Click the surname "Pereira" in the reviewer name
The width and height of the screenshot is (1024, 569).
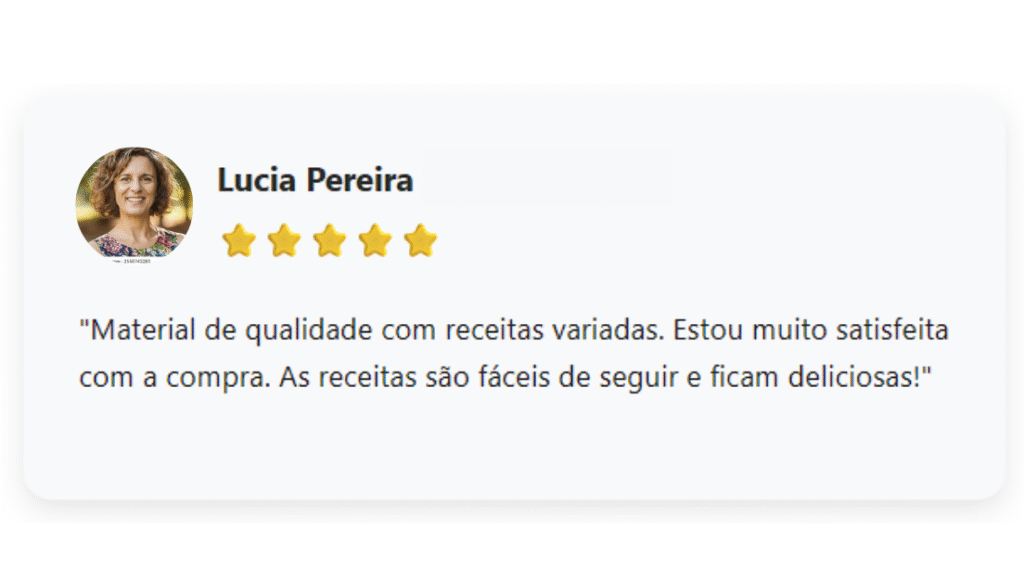[x=360, y=181]
